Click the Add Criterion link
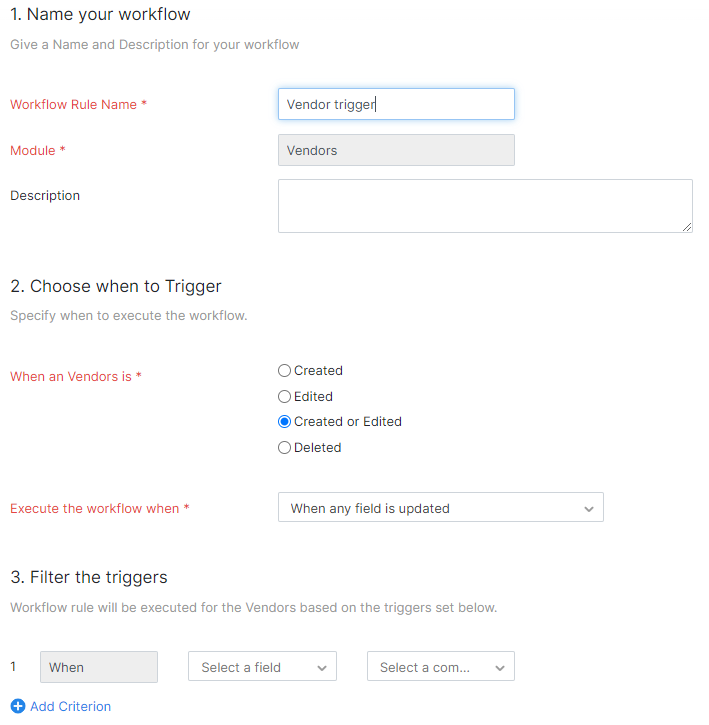The width and height of the screenshot is (709, 725). click(70, 706)
